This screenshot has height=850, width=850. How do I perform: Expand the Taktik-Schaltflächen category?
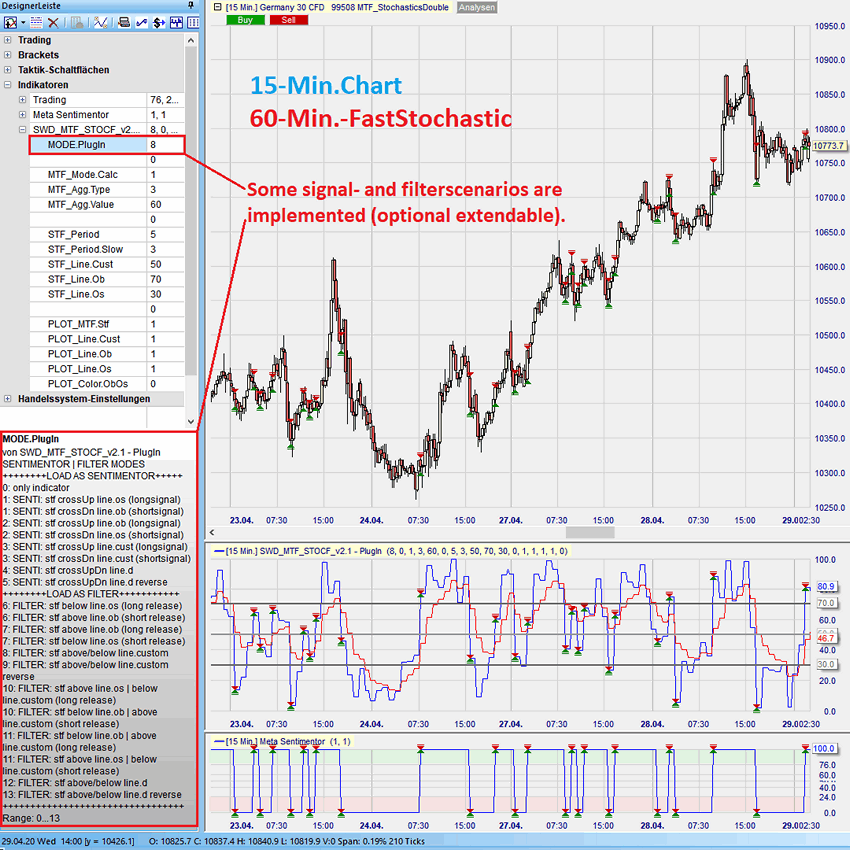pos(8,70)
